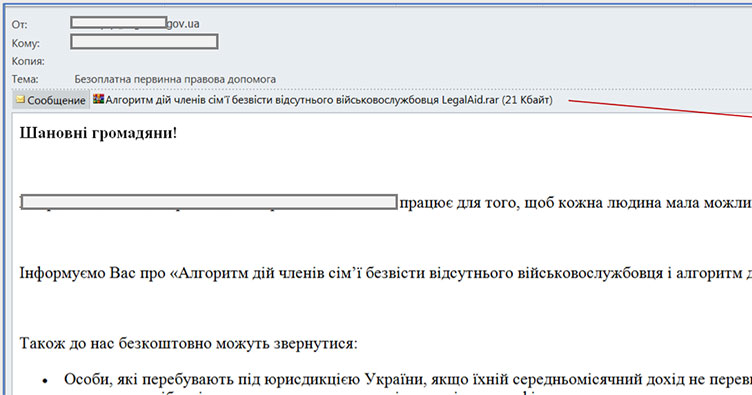Click the envelope icon on Сообщение tab
Viewport: 752px width, 395px height.
point(20,99)
